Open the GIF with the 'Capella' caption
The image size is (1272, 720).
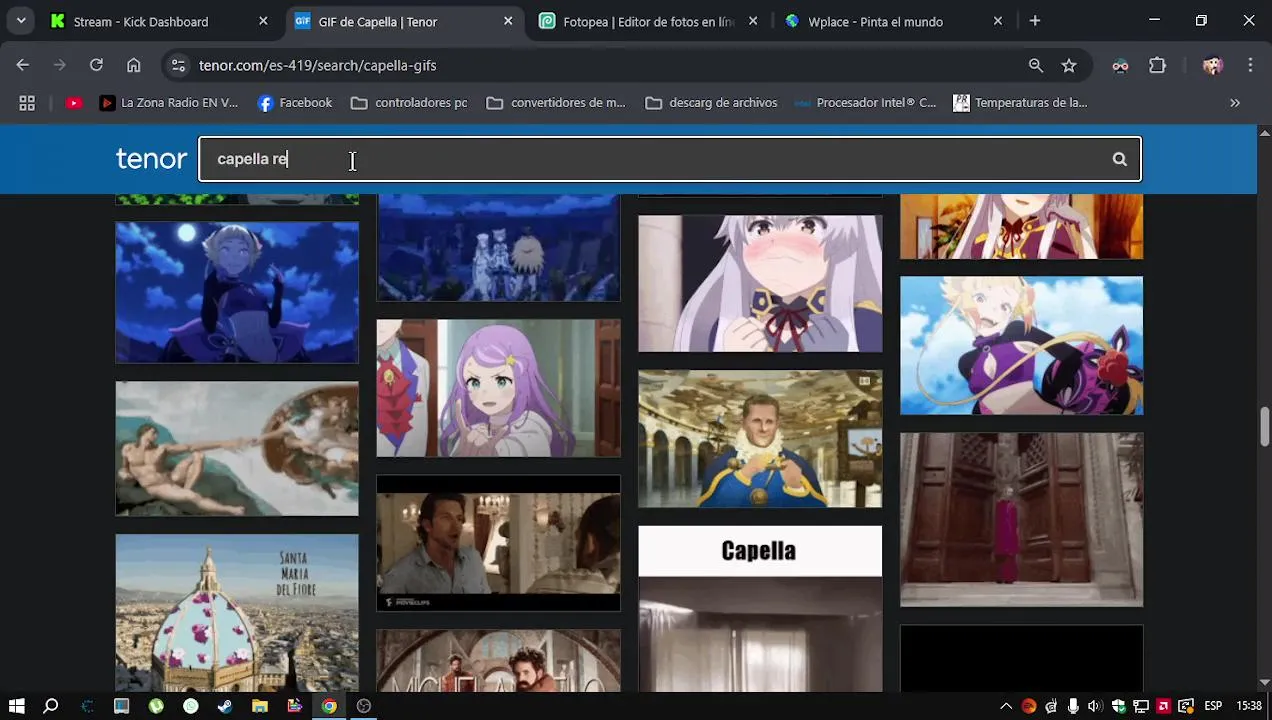[x=760, y=609]
